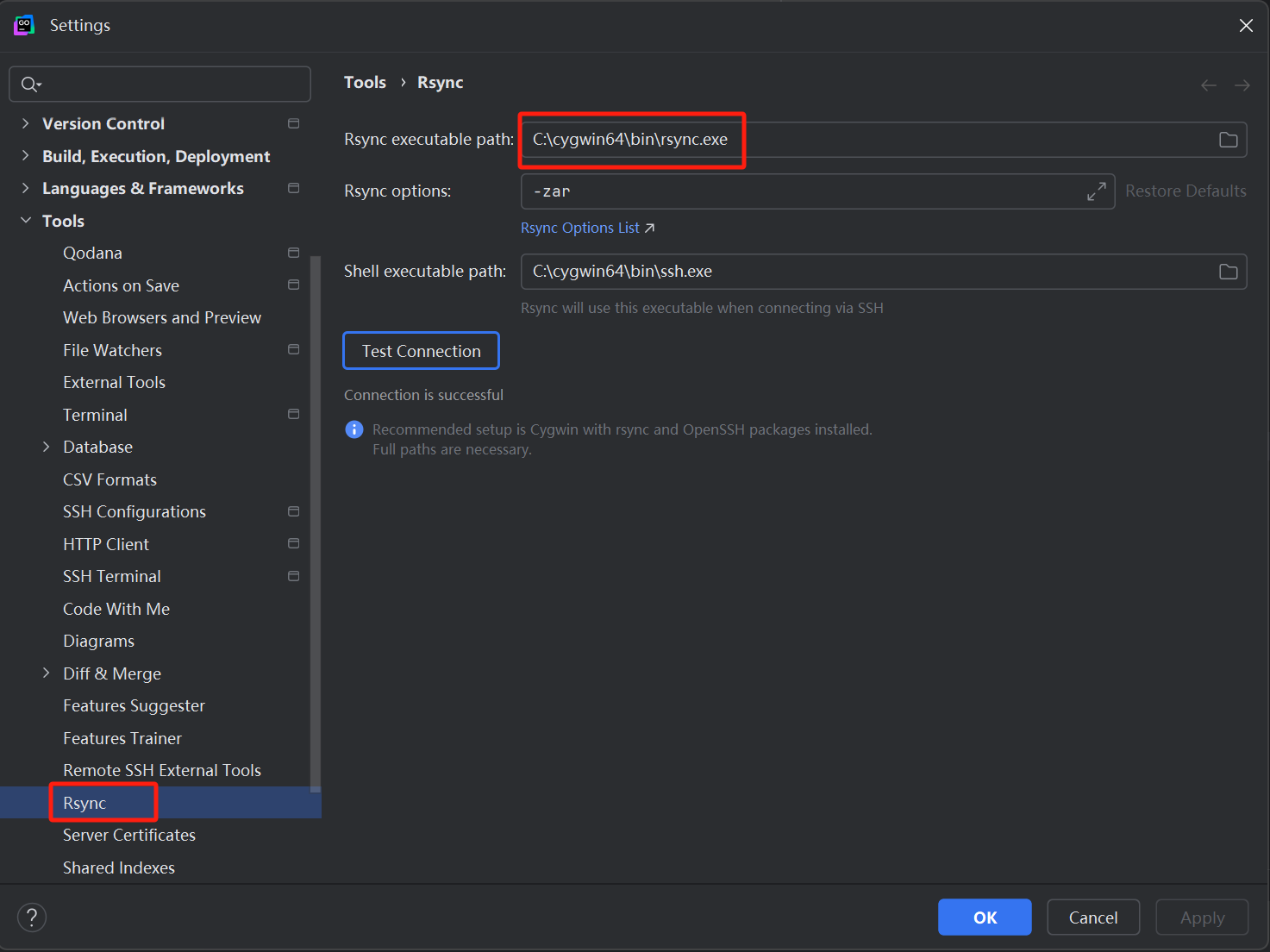Click folder icon for Shell executable path
Image resolution: width=1270 pixels, height=952 pixels.
pos(1228,272)
